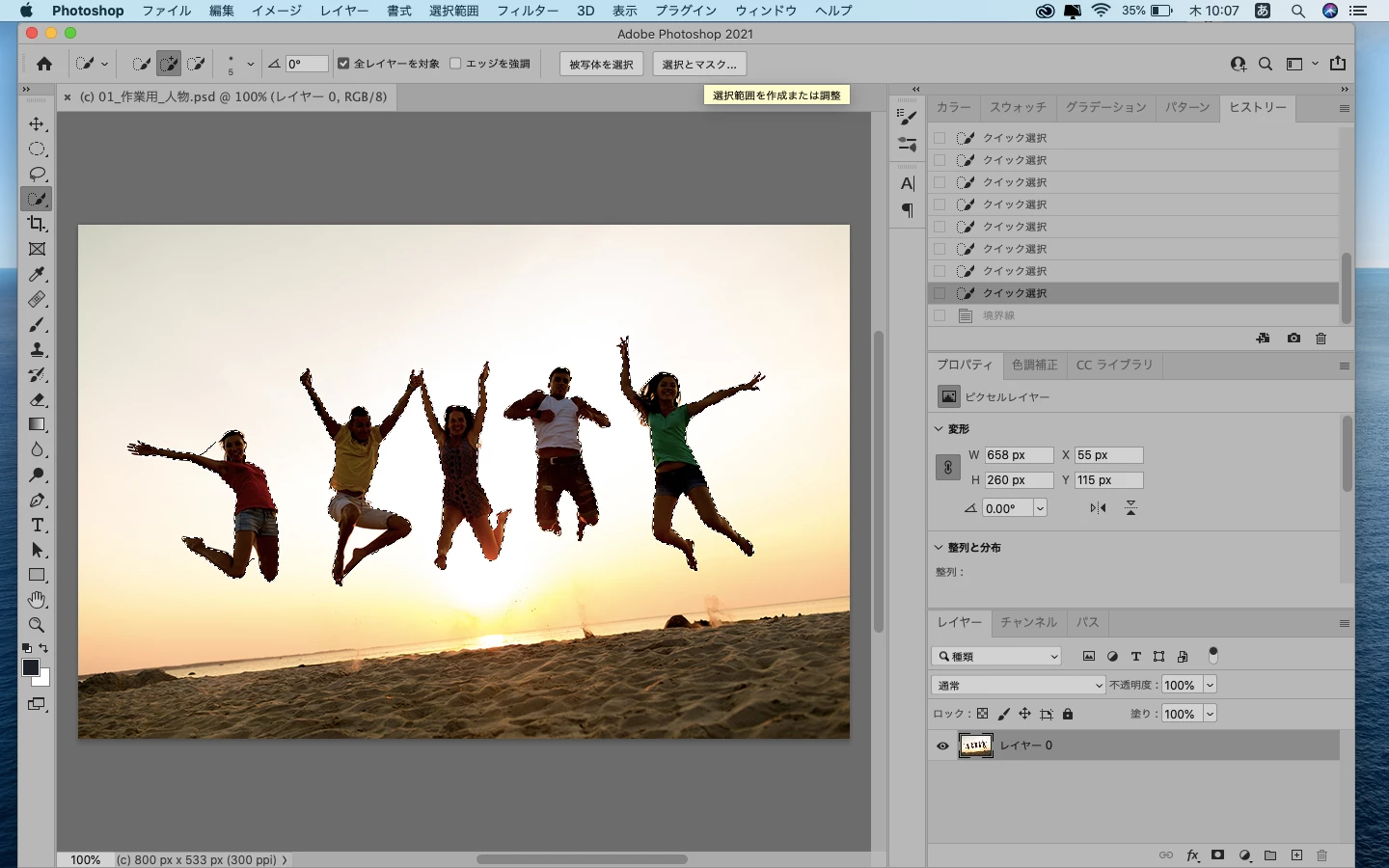
Task: Open the 塗り fill dropdown arrow
Action: [1210, 714]
